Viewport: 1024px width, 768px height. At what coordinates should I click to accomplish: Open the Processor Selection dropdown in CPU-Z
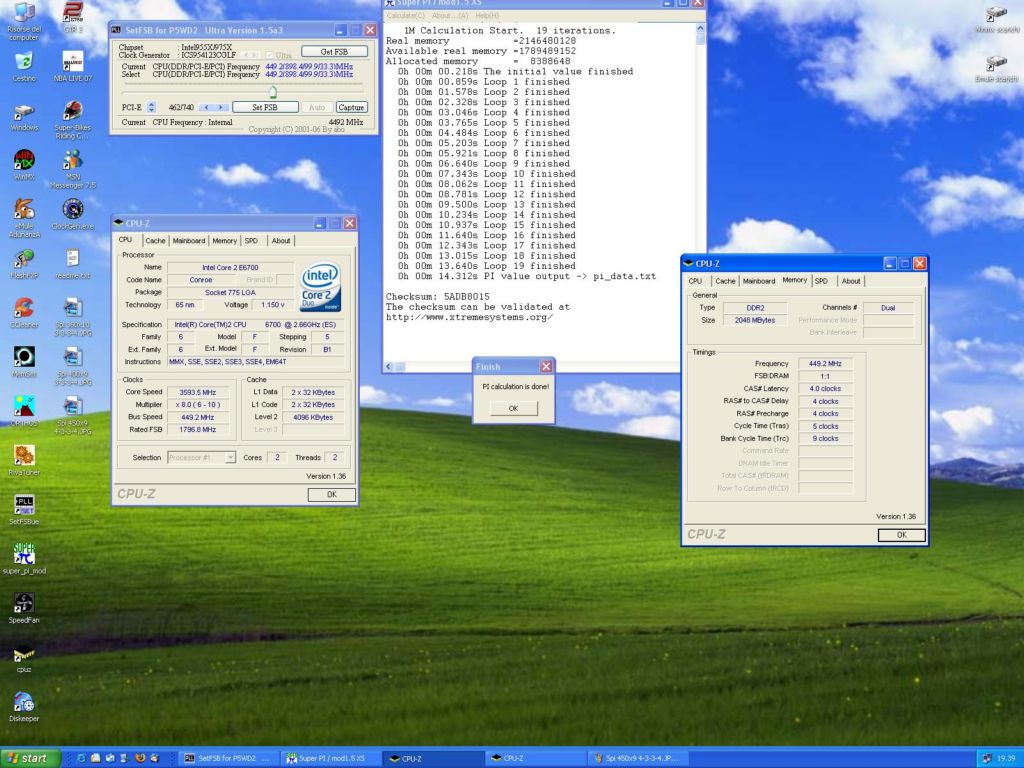click(201, 458)
